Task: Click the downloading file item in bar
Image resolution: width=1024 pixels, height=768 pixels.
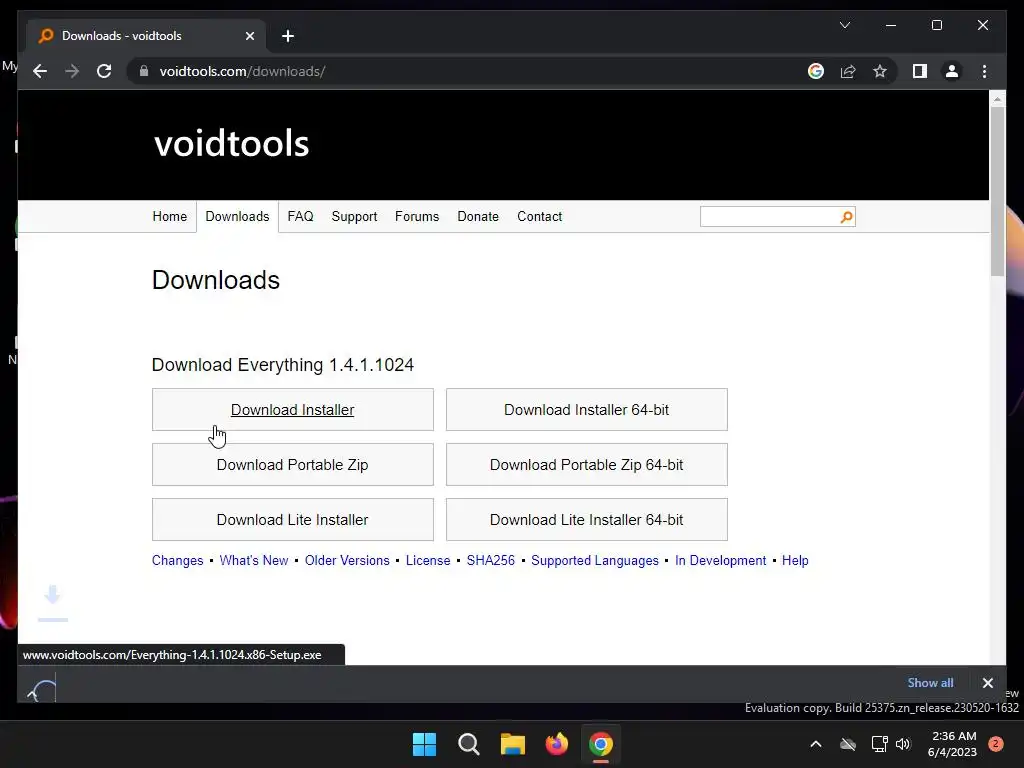Action: (40, 688)
